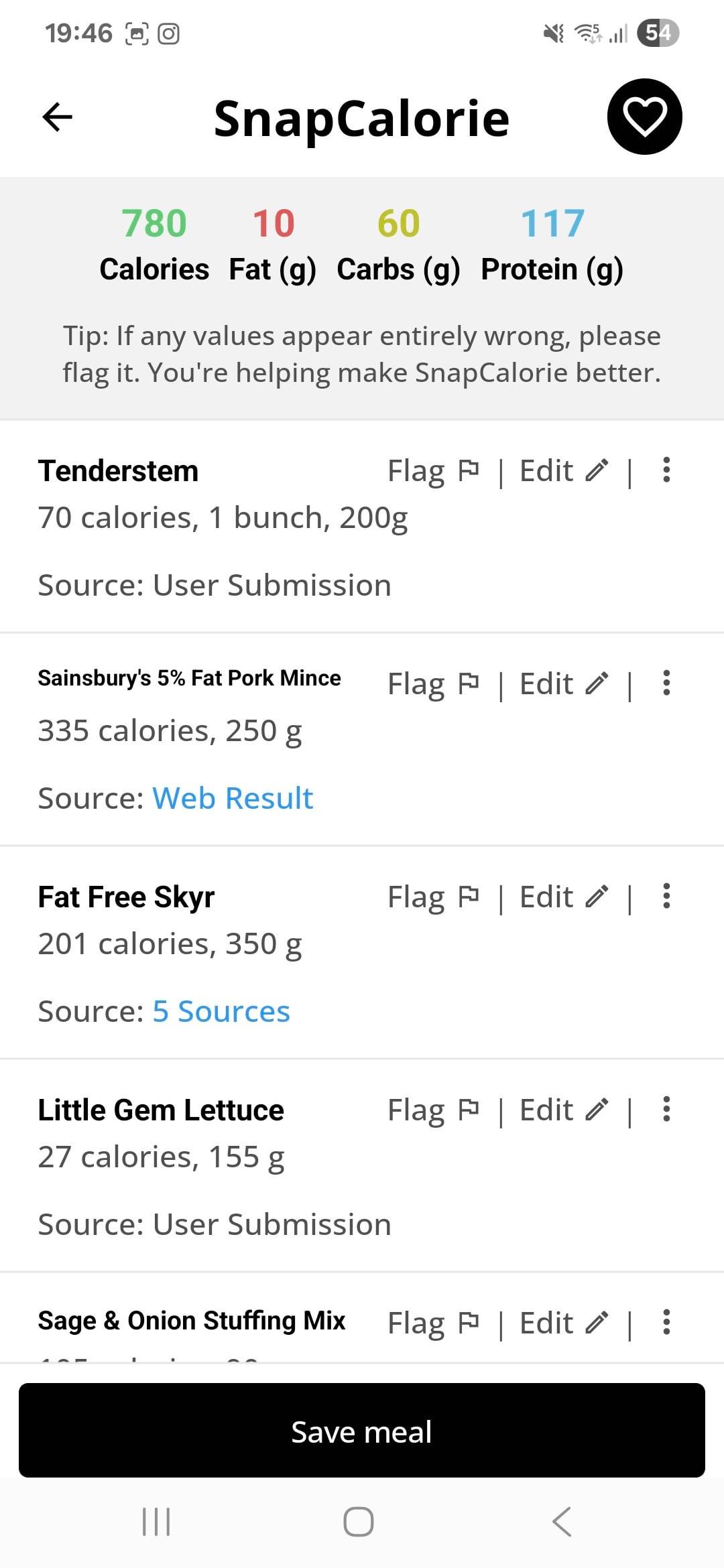The height and width of the screenshot is (1568, 724).
Task: Edit the Little Gem Lettuce entry
Action: (564, 1110)
